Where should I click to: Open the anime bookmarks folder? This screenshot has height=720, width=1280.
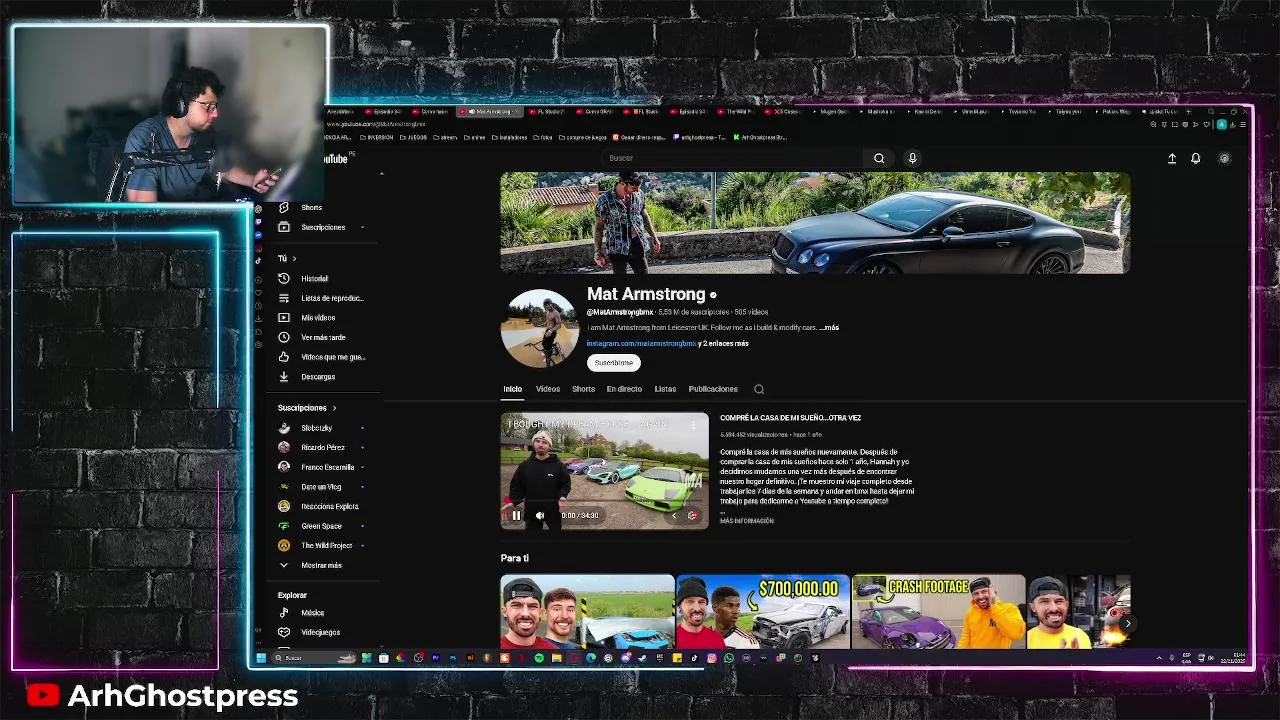click(x=473, y=137)
